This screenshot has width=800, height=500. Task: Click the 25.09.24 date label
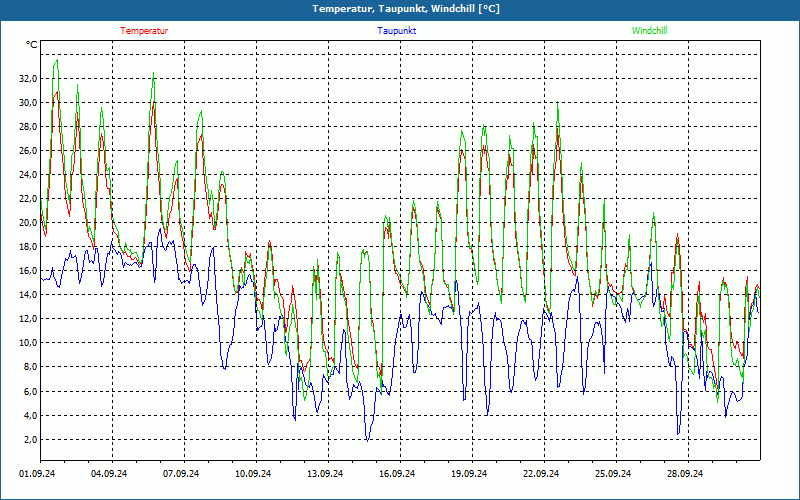click(x=613, y=473)
